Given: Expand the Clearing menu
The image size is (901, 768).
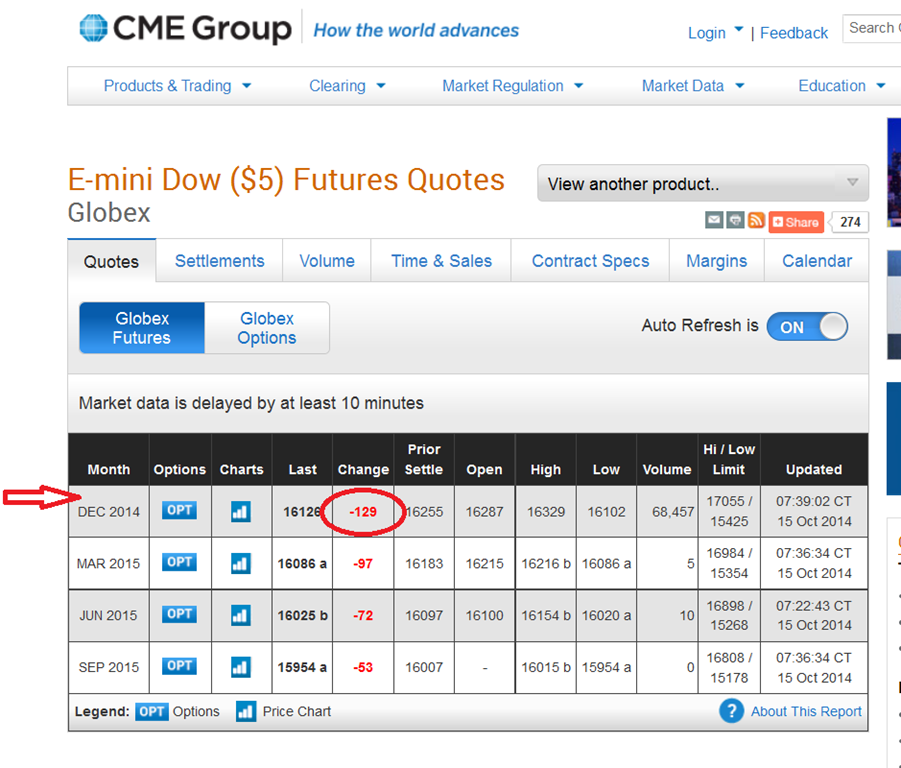Looking at the screenshot, I should [x=347, y=86].
